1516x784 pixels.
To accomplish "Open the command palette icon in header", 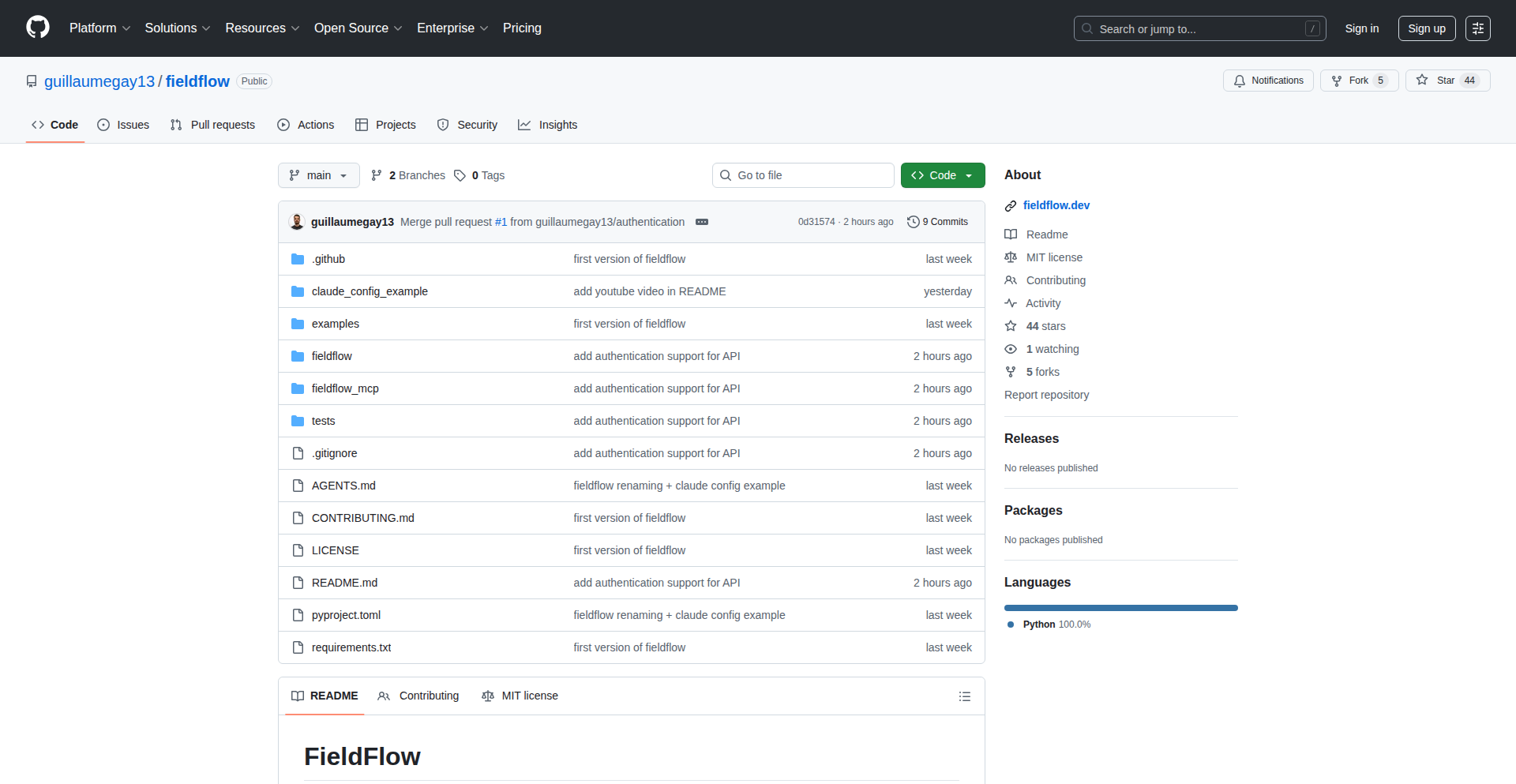I will (1477, 28).
